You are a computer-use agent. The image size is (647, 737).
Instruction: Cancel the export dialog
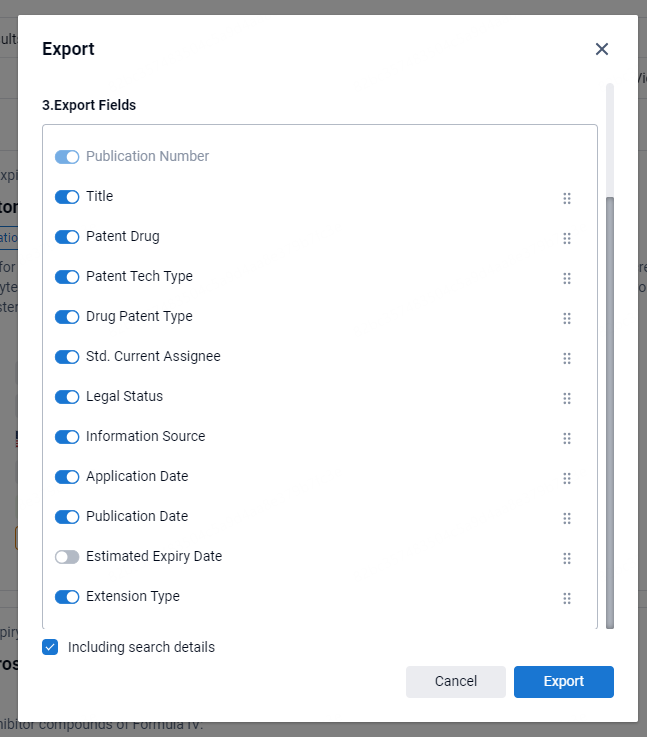pyautogui.click(x=456, y=681)
